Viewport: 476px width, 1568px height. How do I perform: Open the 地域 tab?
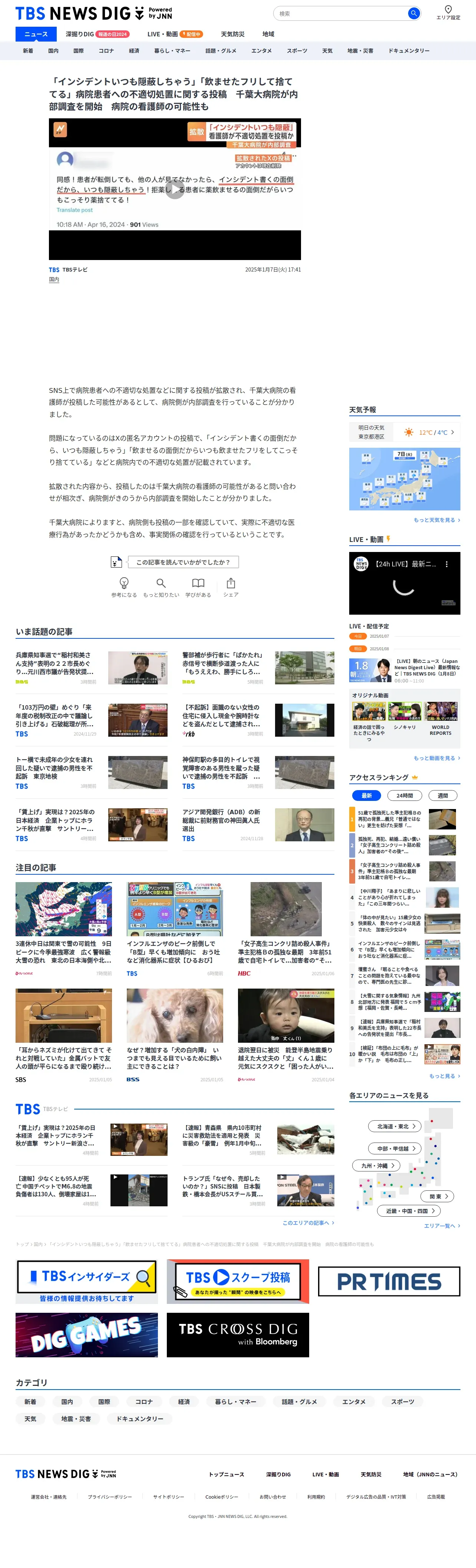click(268, 34)
